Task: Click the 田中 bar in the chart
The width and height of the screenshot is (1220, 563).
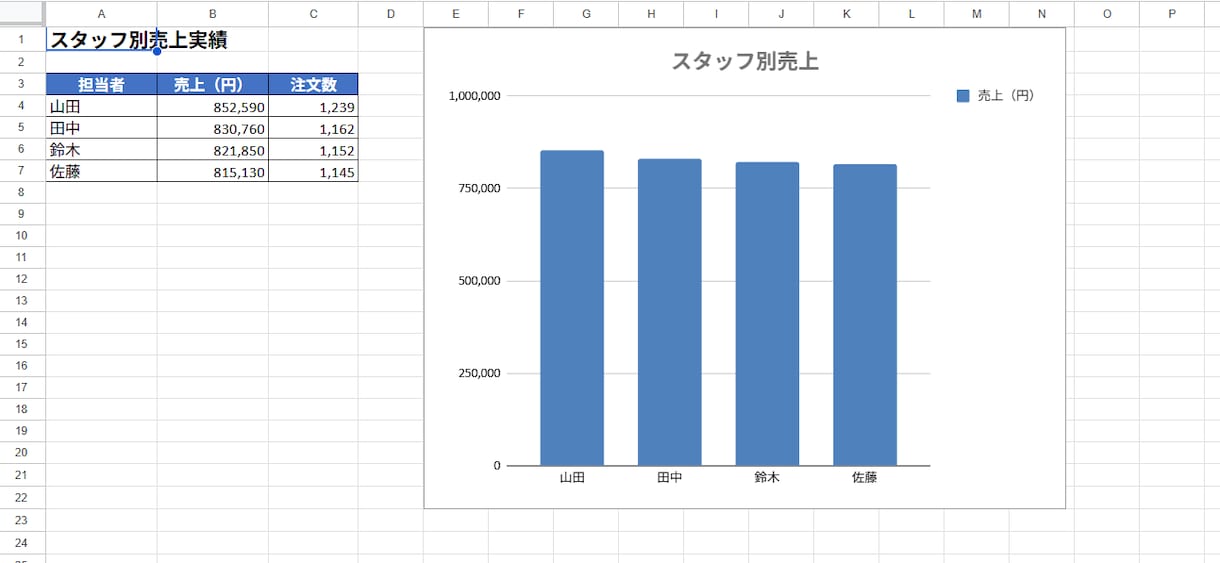Action: (x=670, y=312)
